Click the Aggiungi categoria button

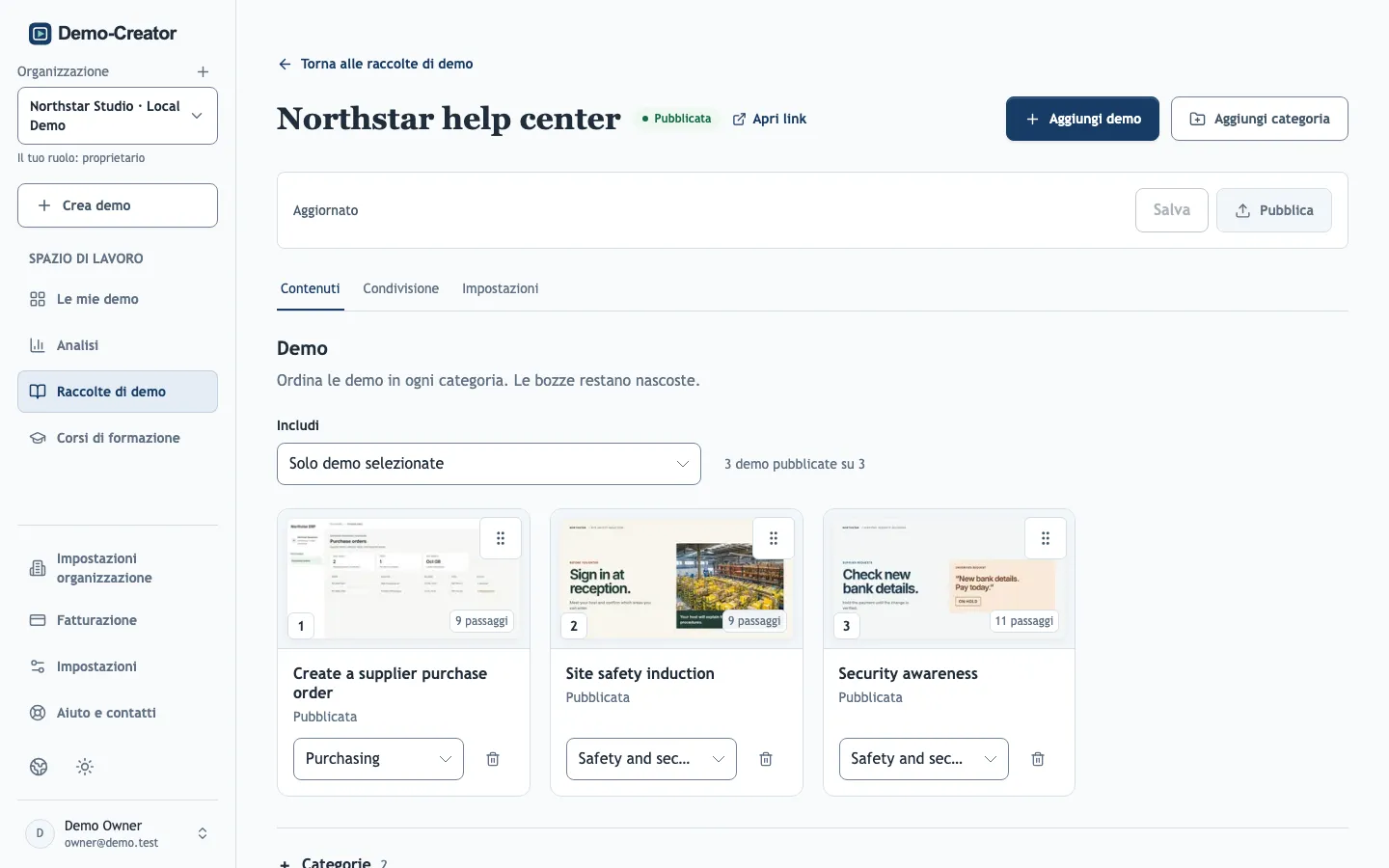click(x=1260, y=119)
